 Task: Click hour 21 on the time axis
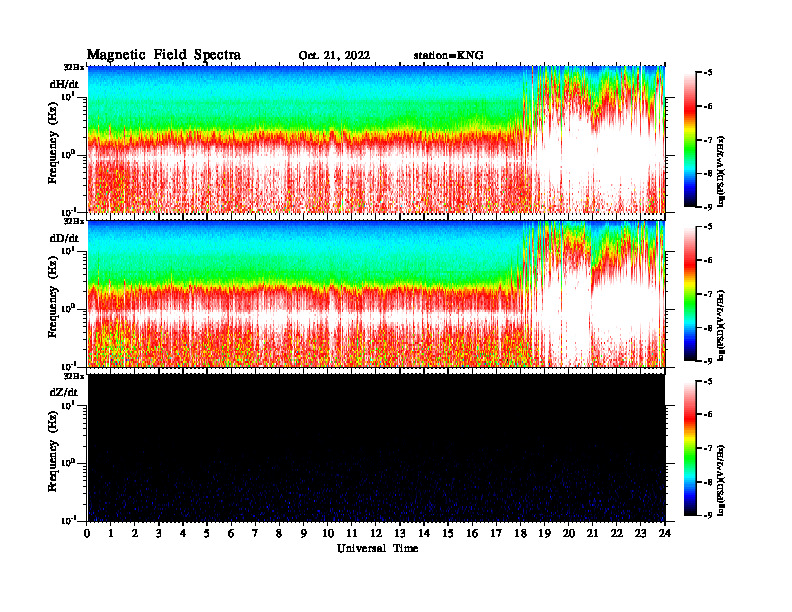pos(592,533)
